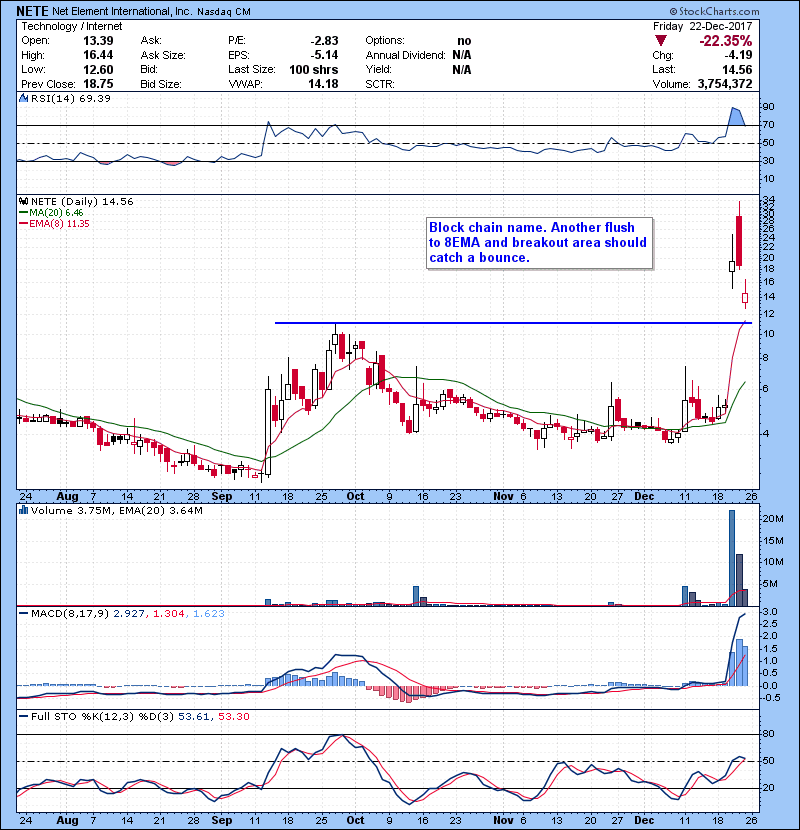This screenshot has height=830, width=800.
Task: Click the red down-triangle change indicator
Action: [660, 41]
